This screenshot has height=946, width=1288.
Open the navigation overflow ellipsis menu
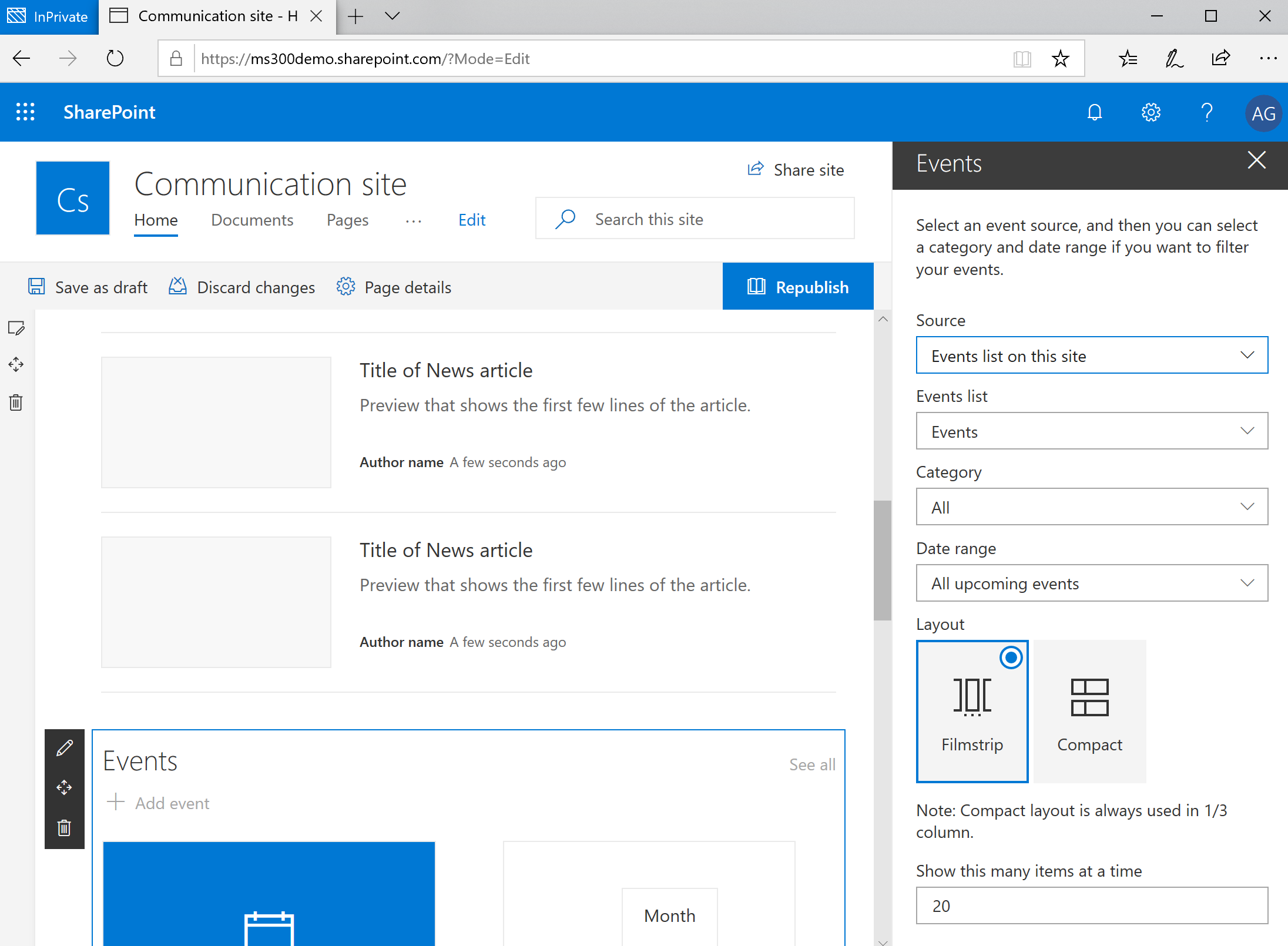[x=414, y=221]
